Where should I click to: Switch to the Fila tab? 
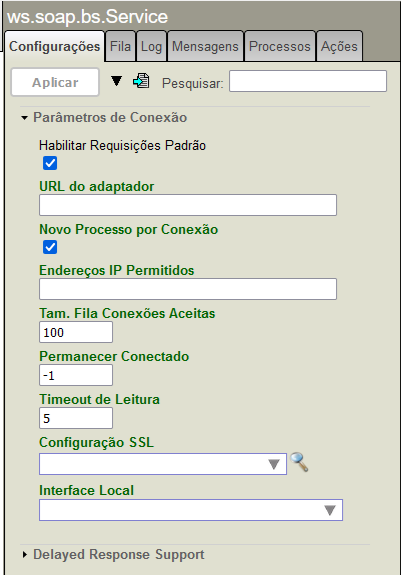pos(120,47)
